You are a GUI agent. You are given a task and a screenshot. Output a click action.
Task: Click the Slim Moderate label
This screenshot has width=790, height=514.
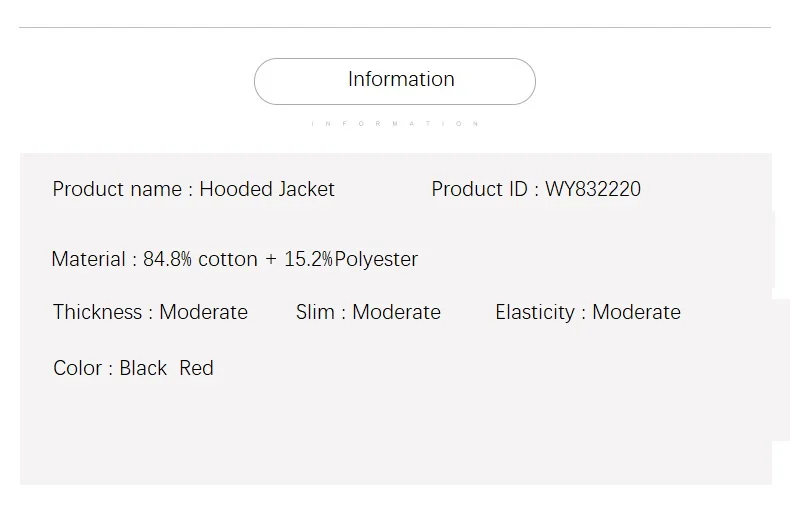tap(368, 312)
